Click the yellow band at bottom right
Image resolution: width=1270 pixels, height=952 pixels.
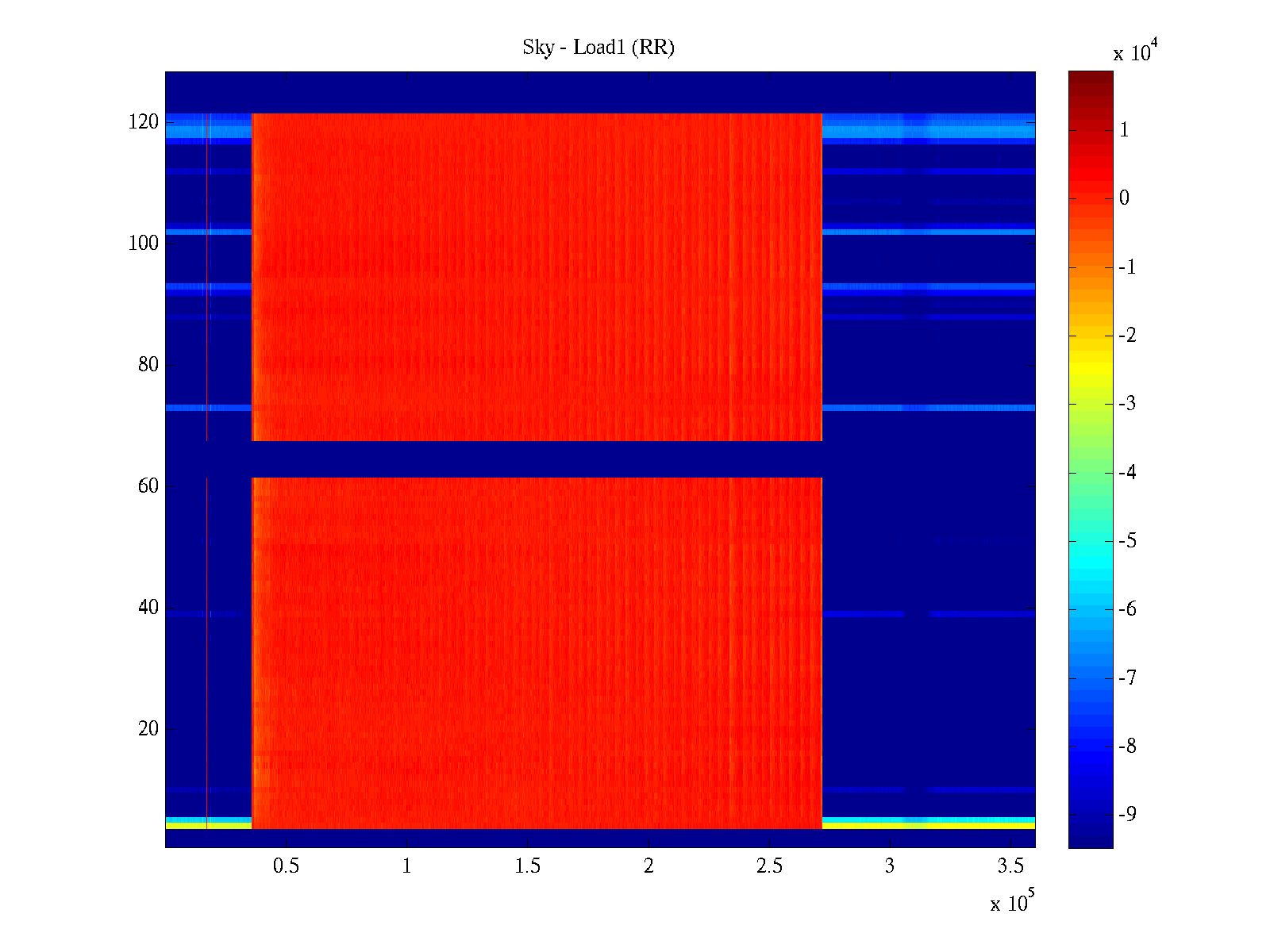tap(928, 826)
